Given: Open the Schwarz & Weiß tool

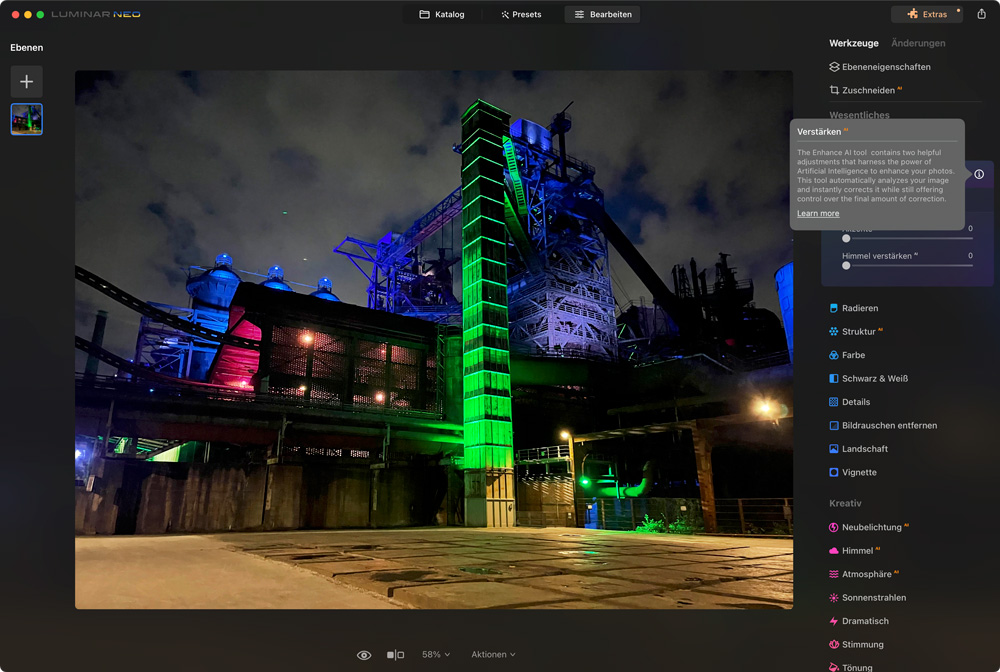Looking at the screenshot, I should [x=874, y=379].
